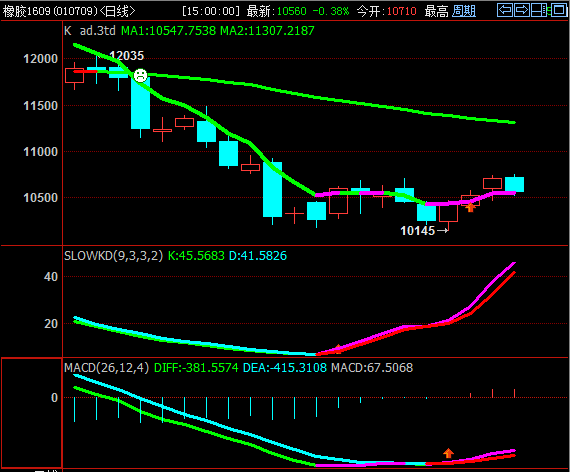Click the full window view icon
This screenshot has width=570, height=472.
click(x=558, y=10)
